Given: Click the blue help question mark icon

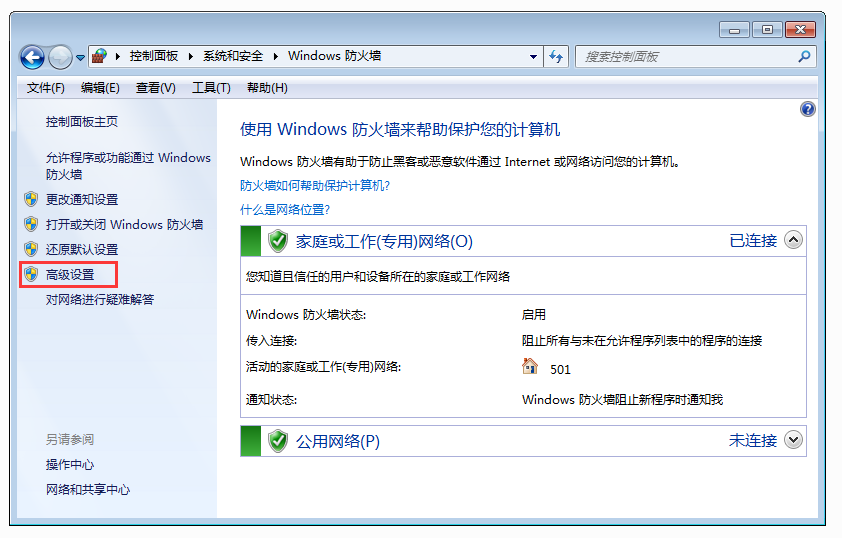Looking at the screenshot, I should point(808,109).
